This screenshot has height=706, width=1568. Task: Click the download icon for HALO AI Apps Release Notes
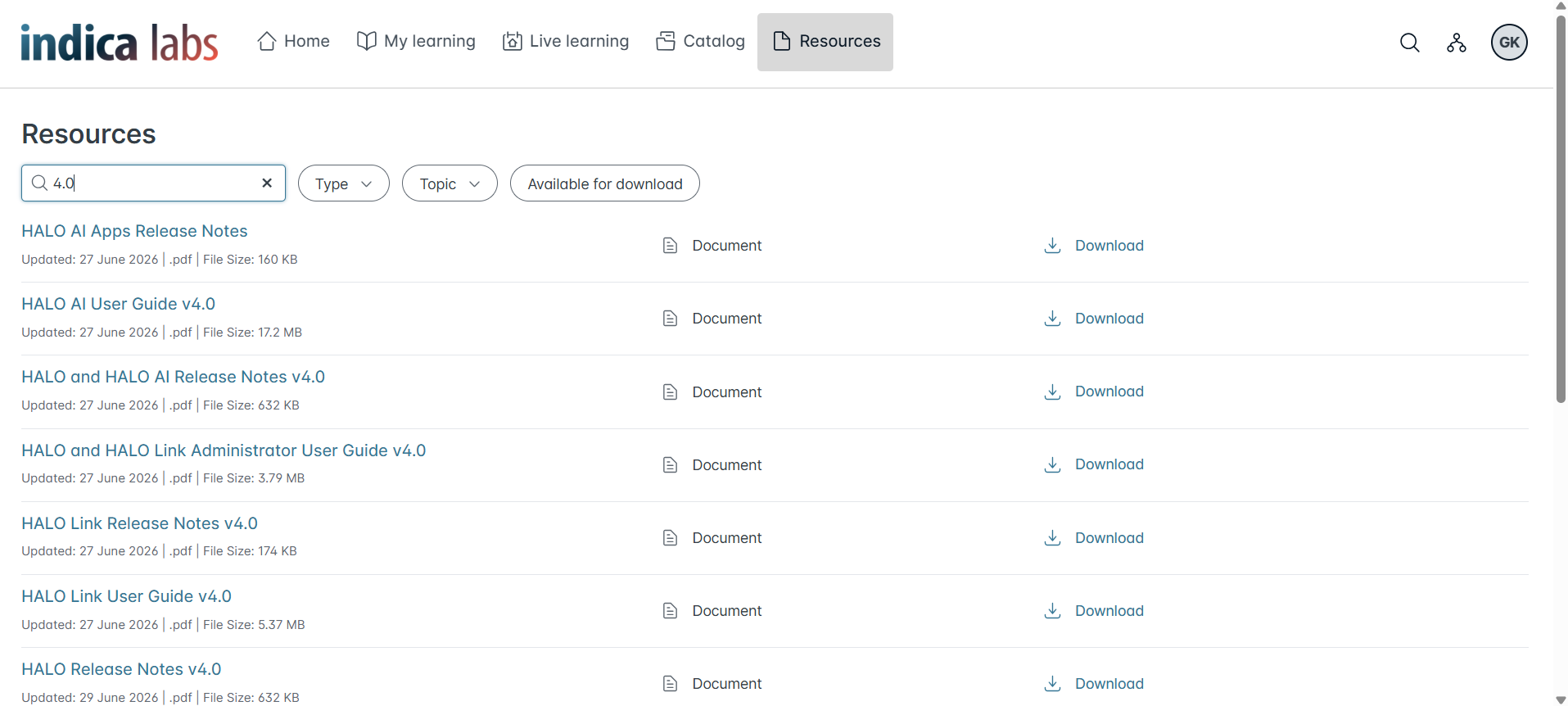[1053, 246]
